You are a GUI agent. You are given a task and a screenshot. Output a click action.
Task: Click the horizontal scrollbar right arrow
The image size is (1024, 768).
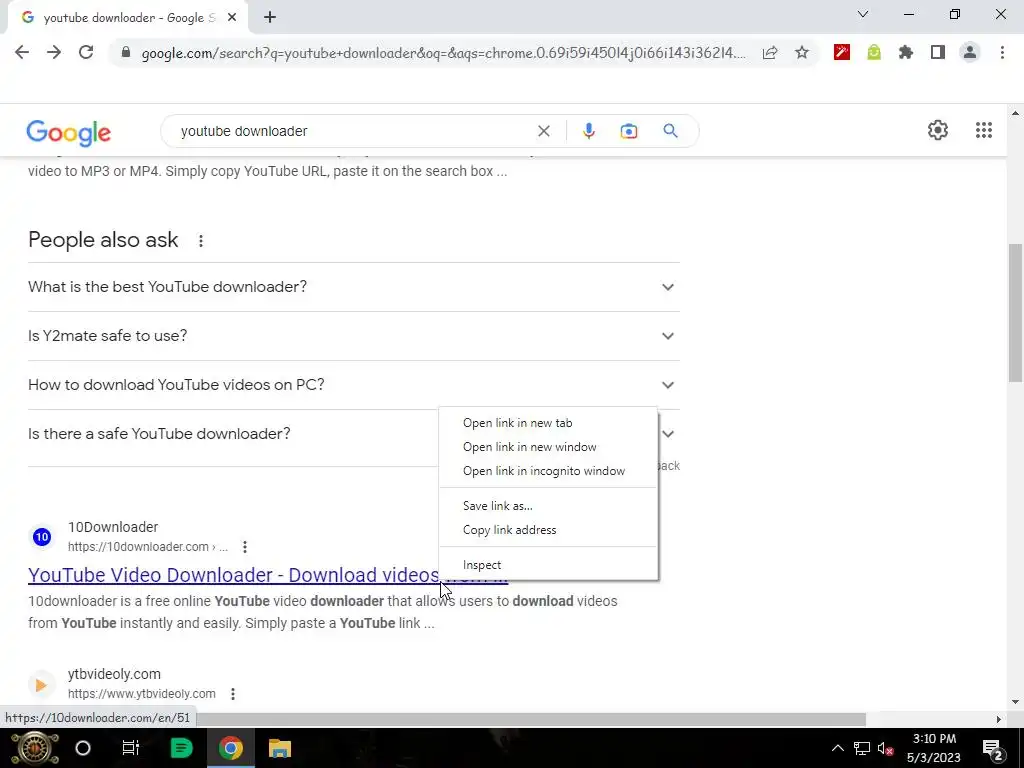(999, 719)
